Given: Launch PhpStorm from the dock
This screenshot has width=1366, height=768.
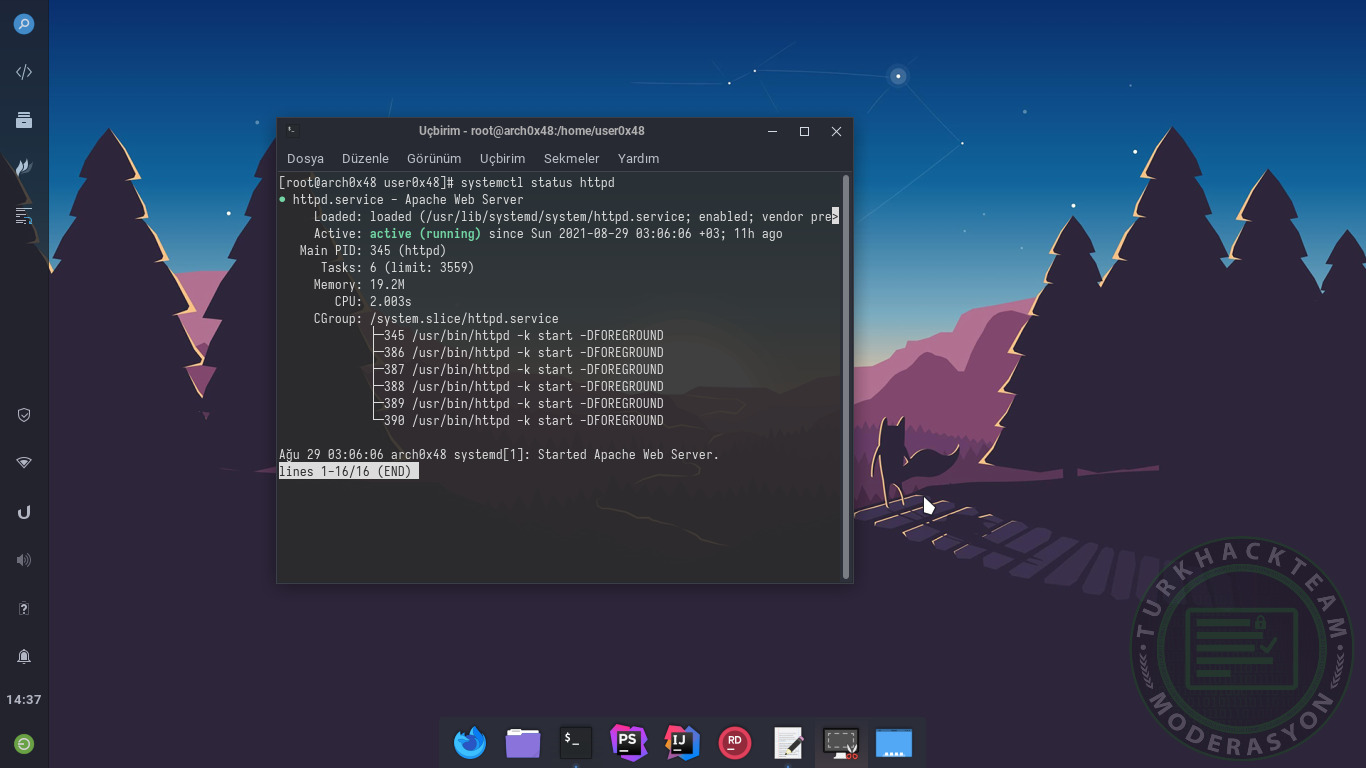Looking at the screenshot, I should click(629, 742).
